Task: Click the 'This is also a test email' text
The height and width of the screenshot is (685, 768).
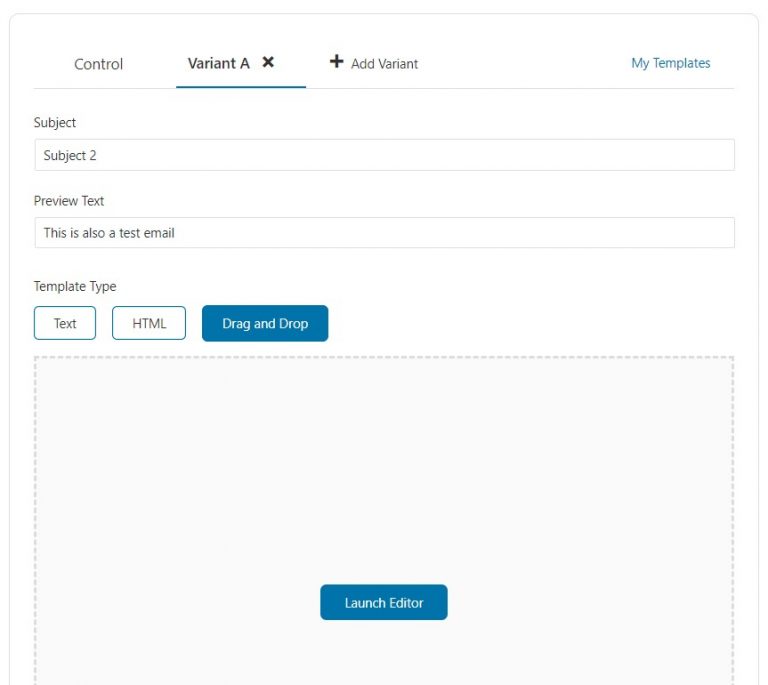Action: pyautogui.click(x=109, y=233)
